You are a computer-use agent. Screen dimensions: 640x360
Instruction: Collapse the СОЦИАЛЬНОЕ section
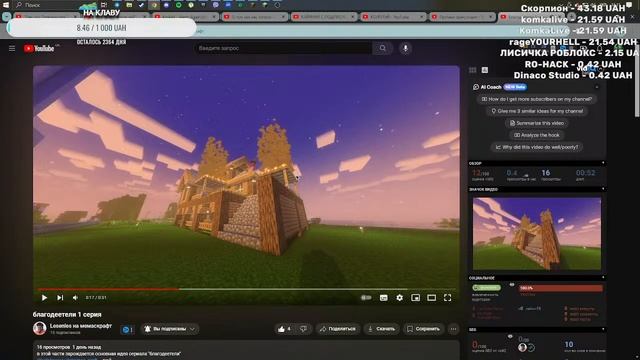[x=603, y=278]
